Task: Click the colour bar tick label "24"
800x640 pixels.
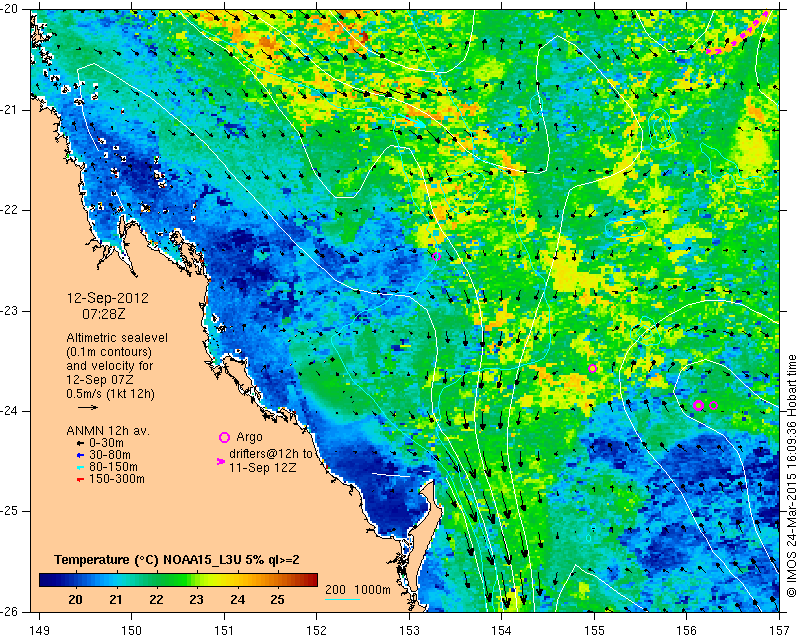Action: tap(237, 600)
